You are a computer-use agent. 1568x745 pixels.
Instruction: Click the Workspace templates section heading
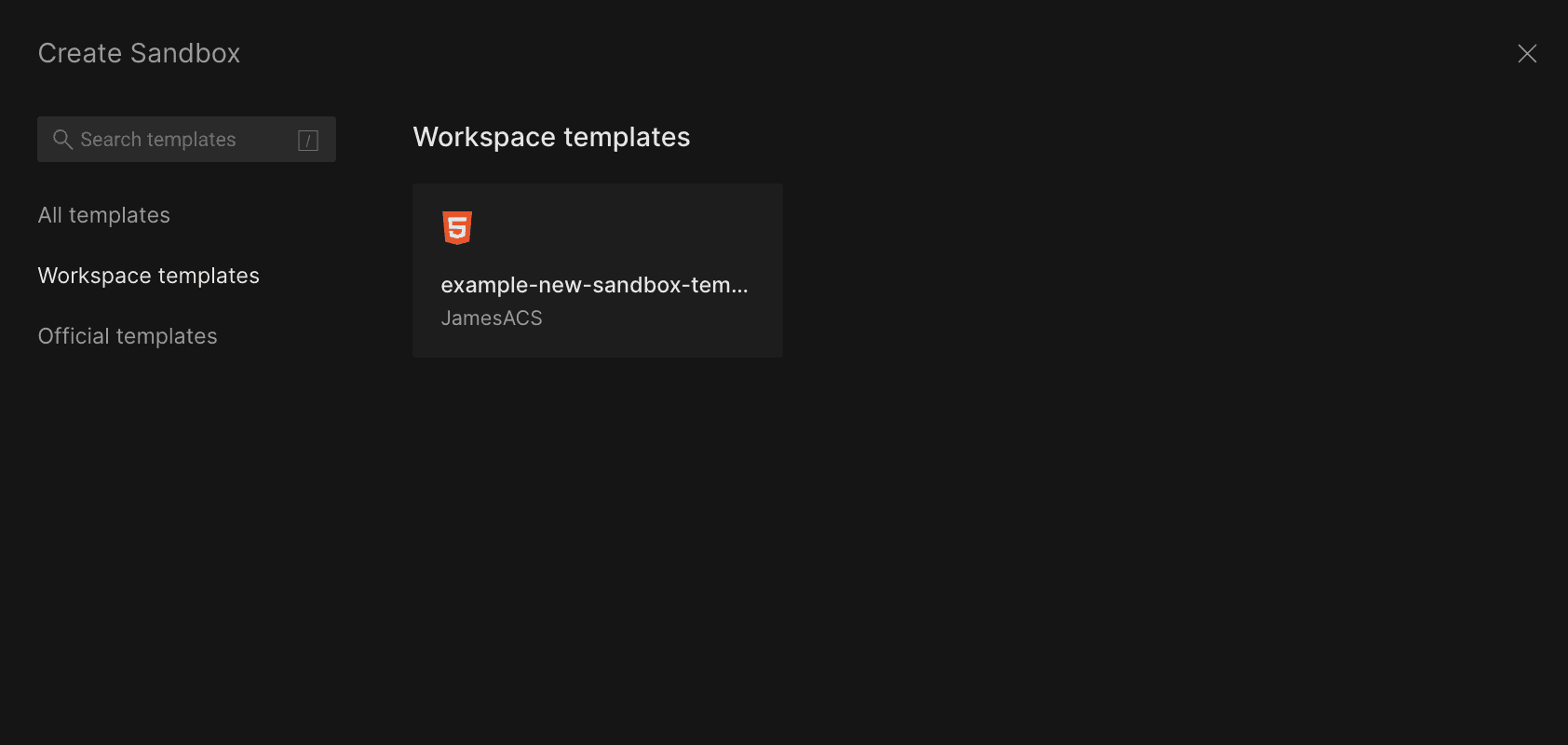click(x=551, y=137)
